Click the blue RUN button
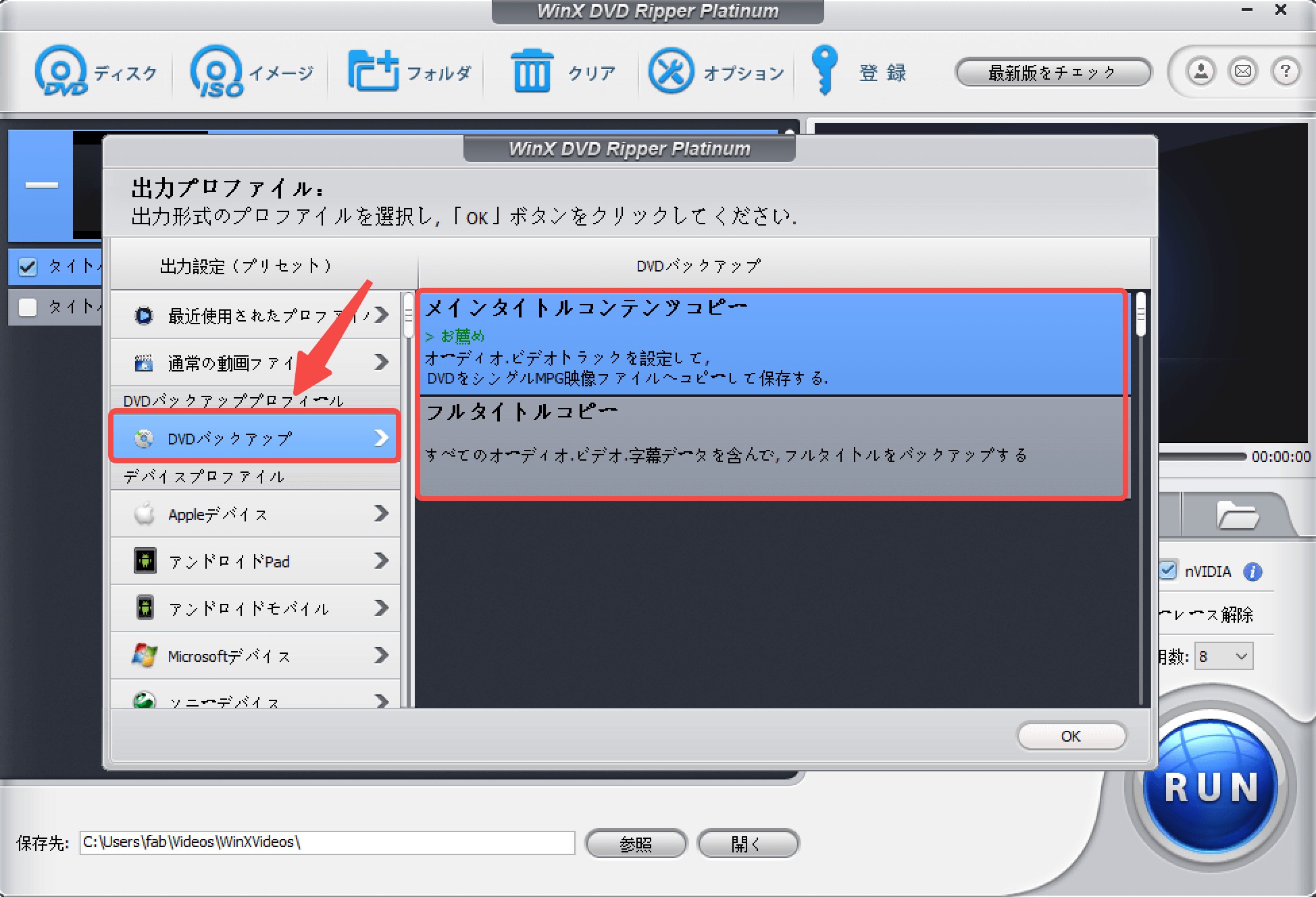Image resolution: width=1316 pixels, height=897 pixels. (x=1211, y=786)
